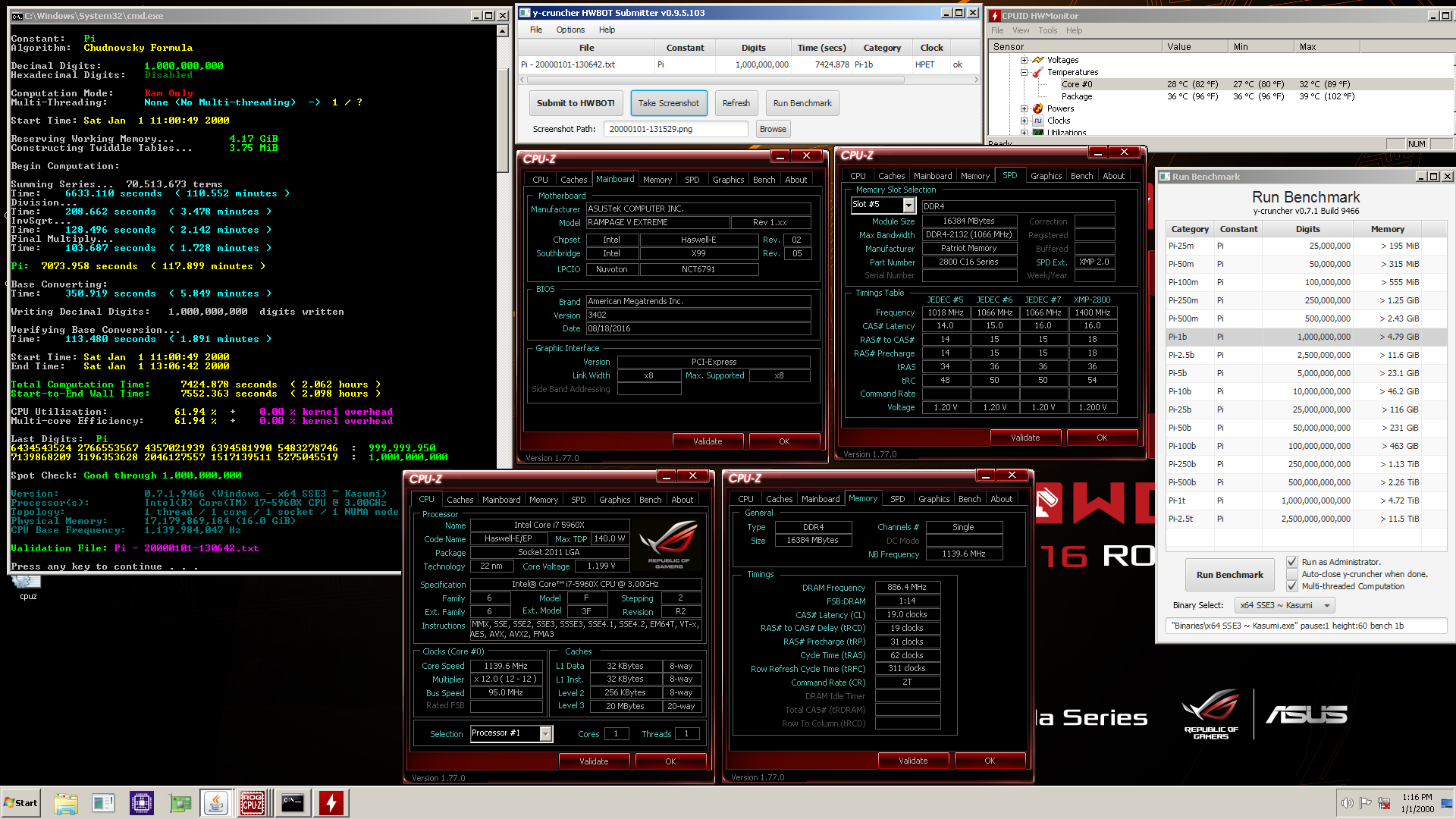
Task: Click Browse for screenshot path
Action: click(773, 129)
